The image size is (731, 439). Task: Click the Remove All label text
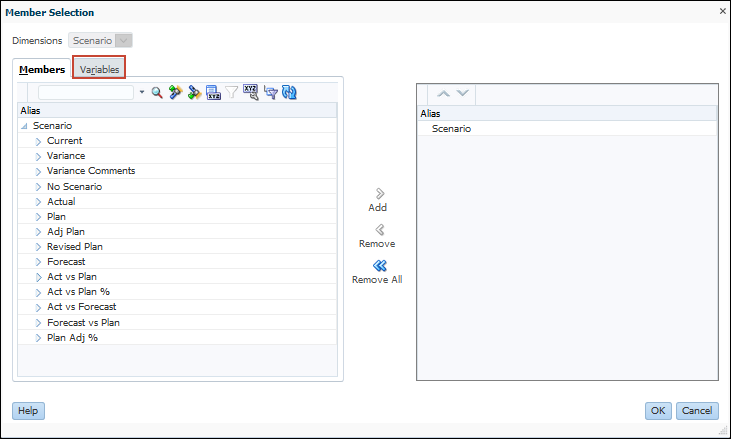point(377,280)
